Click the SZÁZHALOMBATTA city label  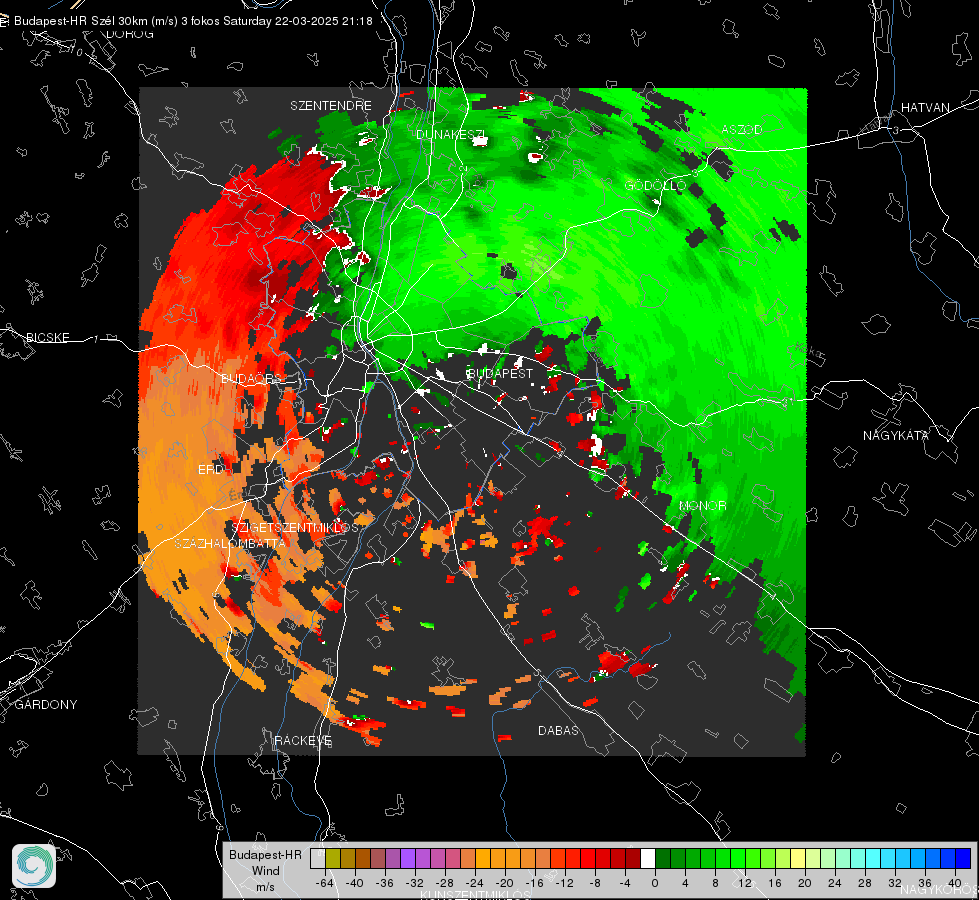point(230,543)
